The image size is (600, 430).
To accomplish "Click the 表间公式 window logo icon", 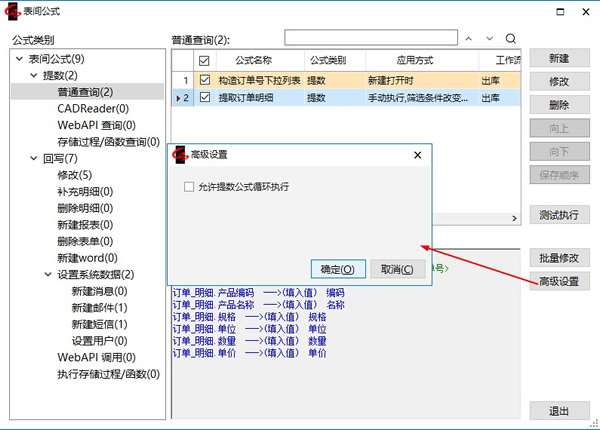I will click(13, 10).
